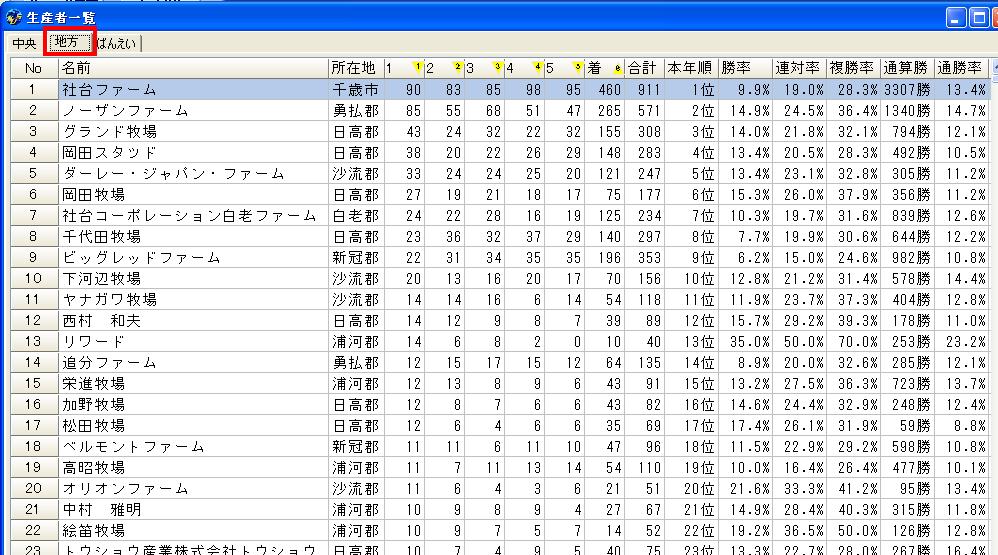Image resolution: width=998 pixels, height=555 pixels.
Task: Click the 982勝 career wins cell
Action: click(907, 258)
